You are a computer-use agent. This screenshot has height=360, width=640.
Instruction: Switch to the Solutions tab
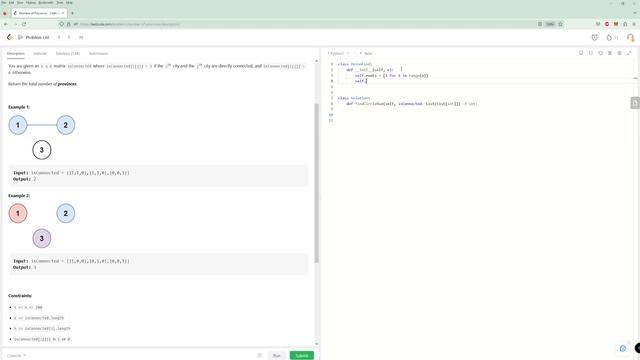[x=68, y=53]
